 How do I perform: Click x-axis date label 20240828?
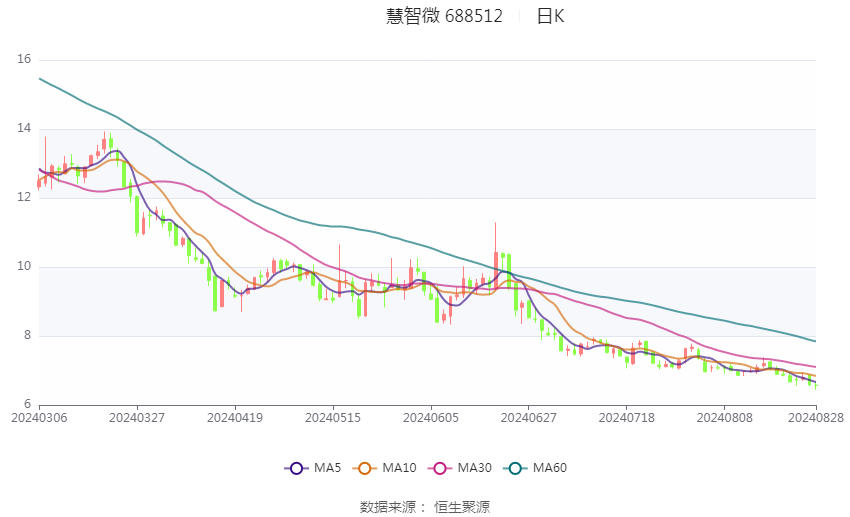(816, 418)
